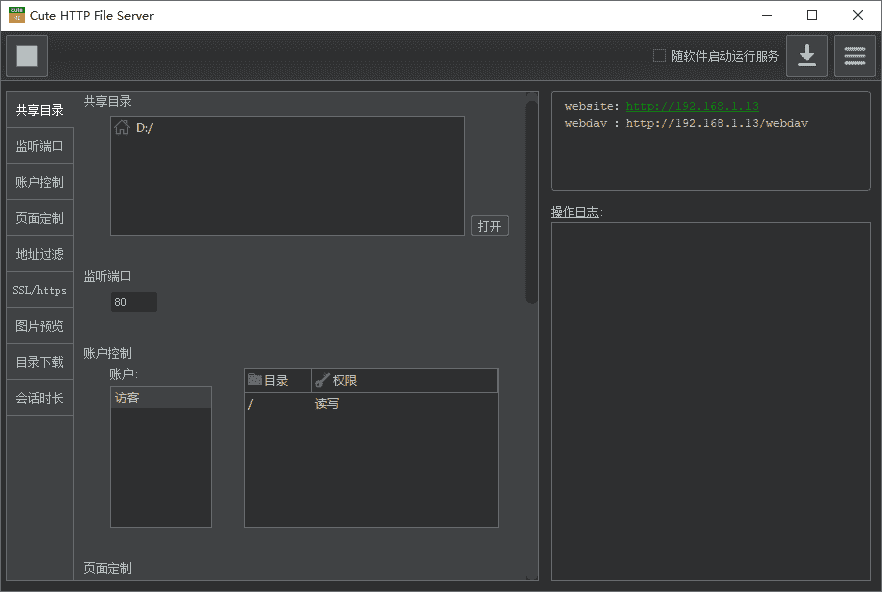Click the home icon beside D:/
The image size is (882, 592).
click(122, 128)
